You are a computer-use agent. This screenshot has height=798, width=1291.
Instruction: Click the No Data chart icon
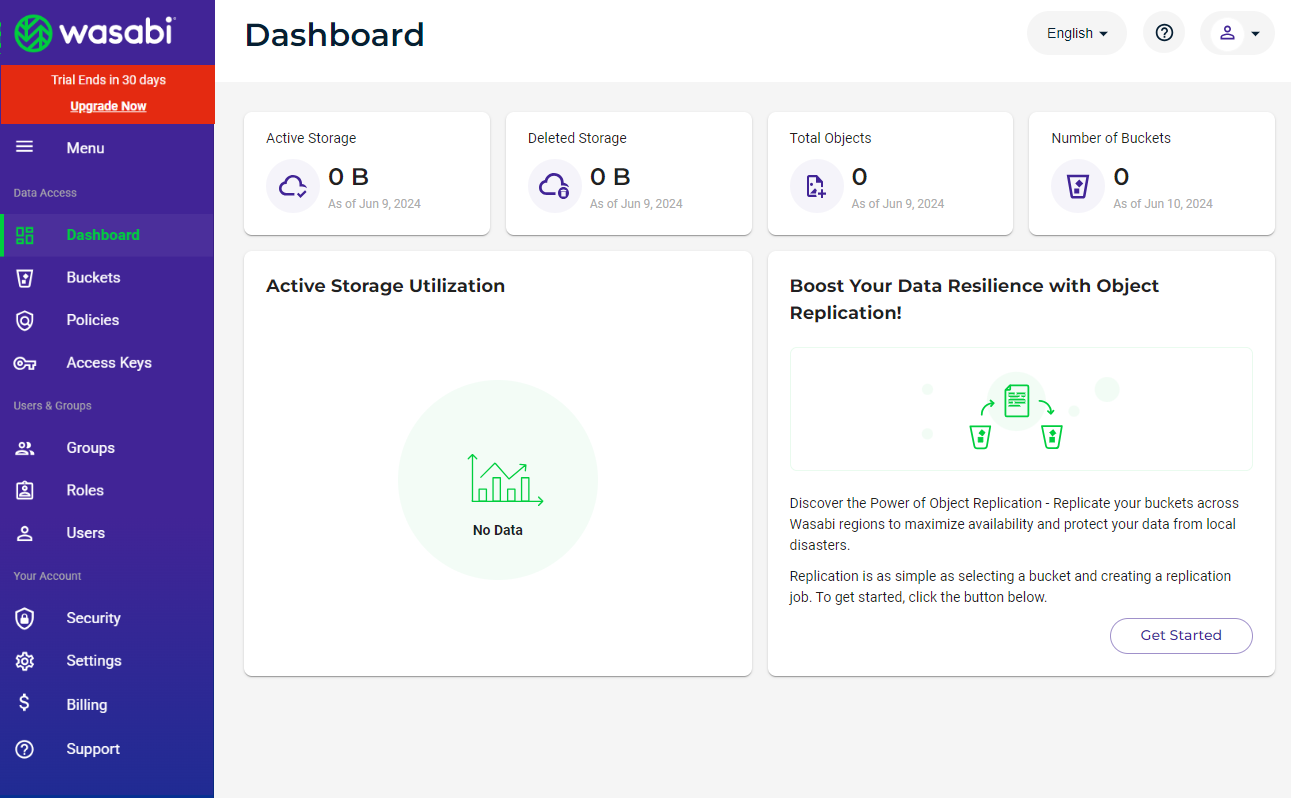[x=505, y=478]
